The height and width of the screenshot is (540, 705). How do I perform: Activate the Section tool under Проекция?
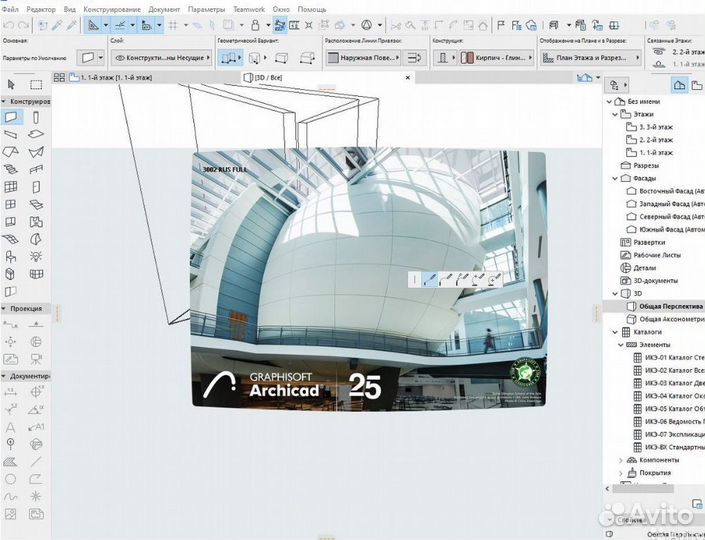[x=11, y=324]
